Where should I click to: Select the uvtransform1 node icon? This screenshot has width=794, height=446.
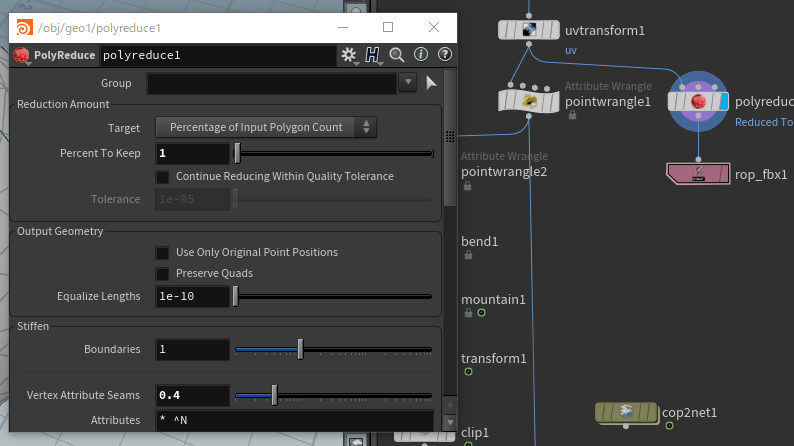click(x=529, y=30)
